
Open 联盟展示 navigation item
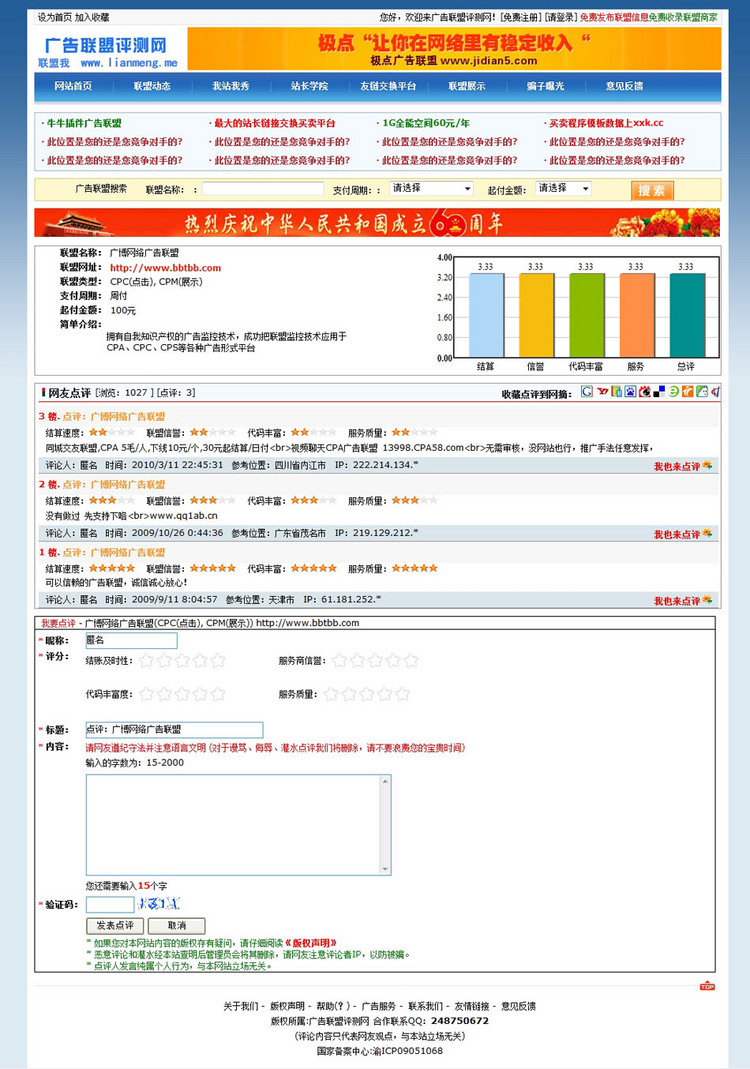point(466,86)
